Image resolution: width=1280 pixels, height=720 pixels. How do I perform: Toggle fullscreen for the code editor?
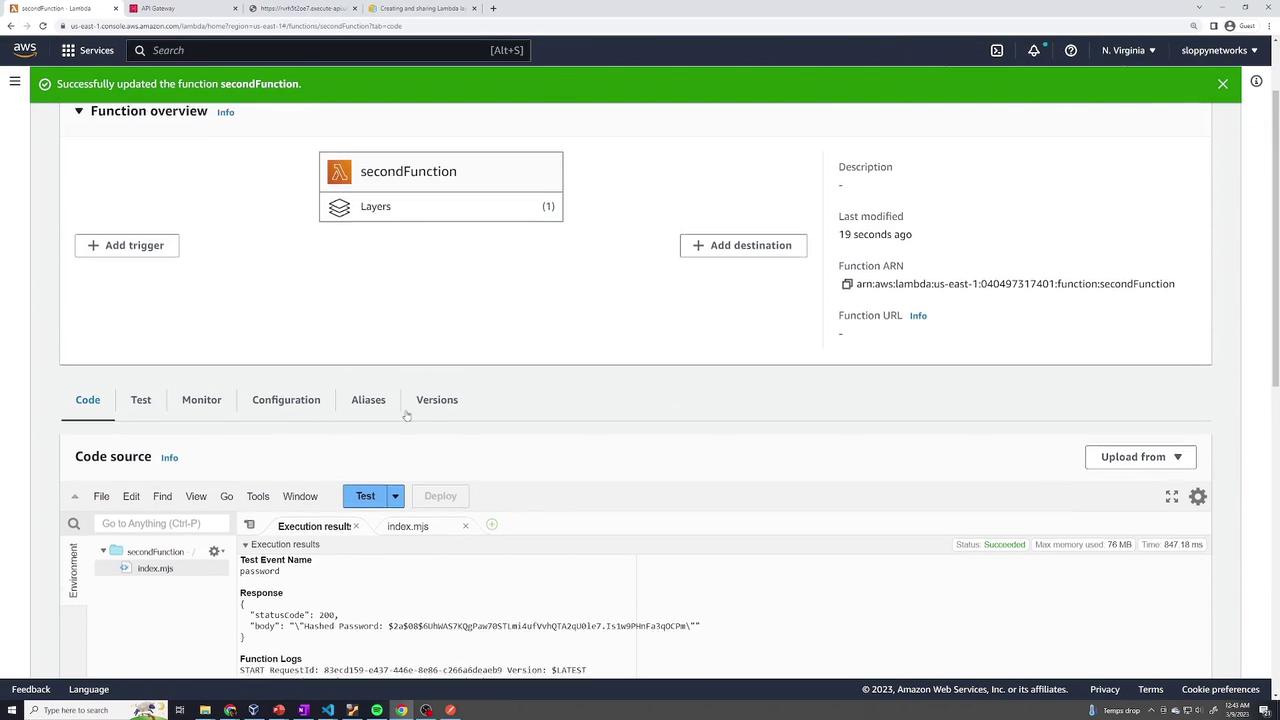1172,496
